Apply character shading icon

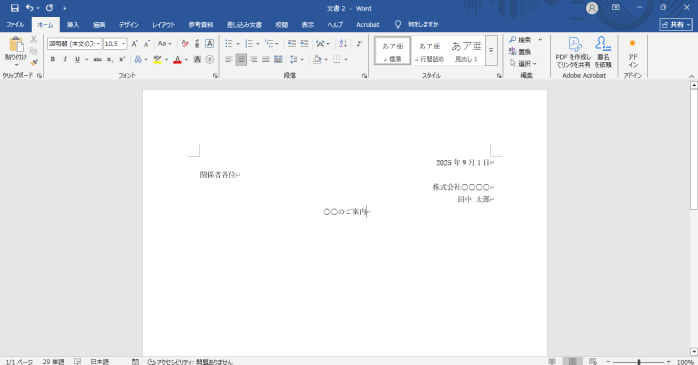(197, 59)
